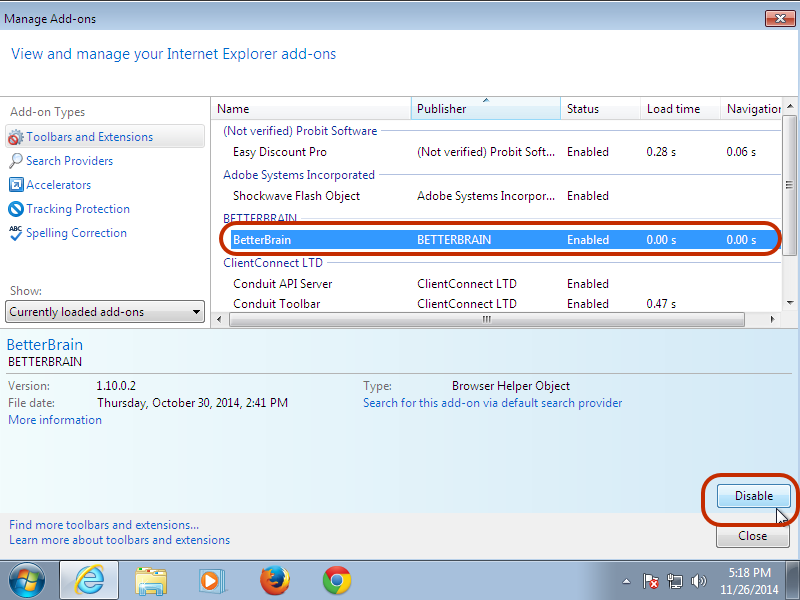The image size is (800, 600).
Task: Click the taskbar clock showing 5:18 PM
Action: pos(749,581)
